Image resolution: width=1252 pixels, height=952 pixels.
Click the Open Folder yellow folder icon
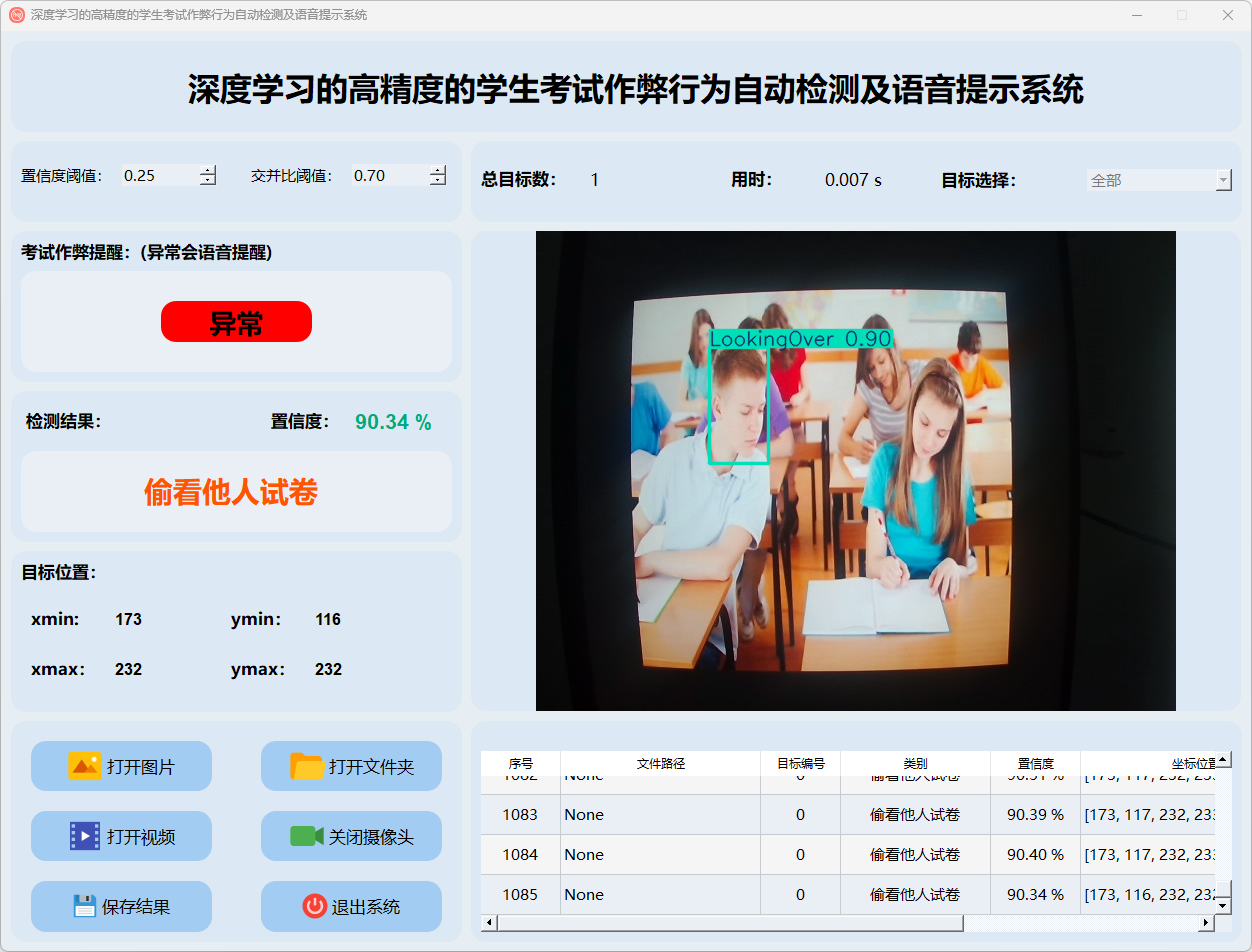307,766
